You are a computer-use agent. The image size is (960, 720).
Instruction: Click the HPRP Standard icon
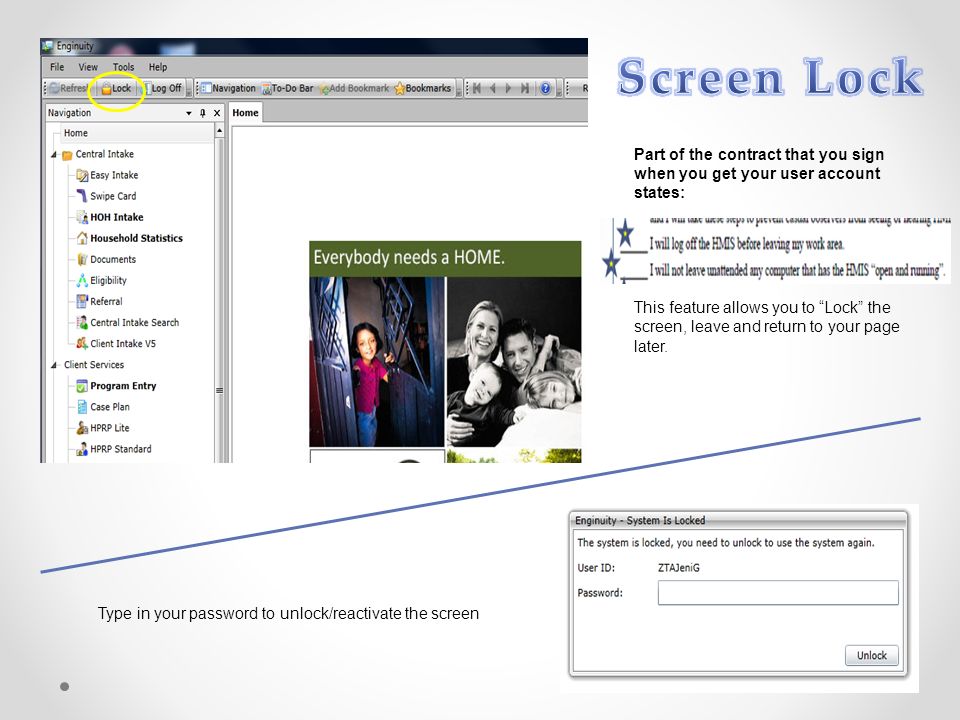coord(82,449)
